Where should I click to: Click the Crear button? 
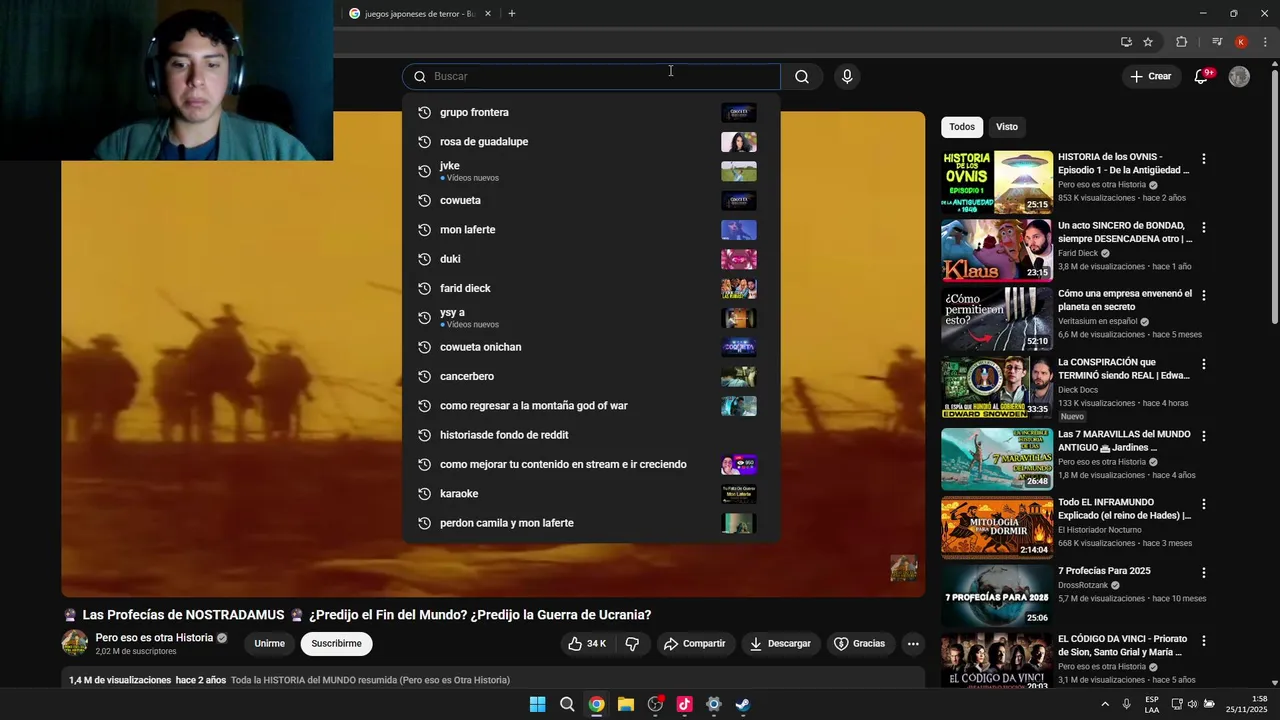click(1150, 77)
